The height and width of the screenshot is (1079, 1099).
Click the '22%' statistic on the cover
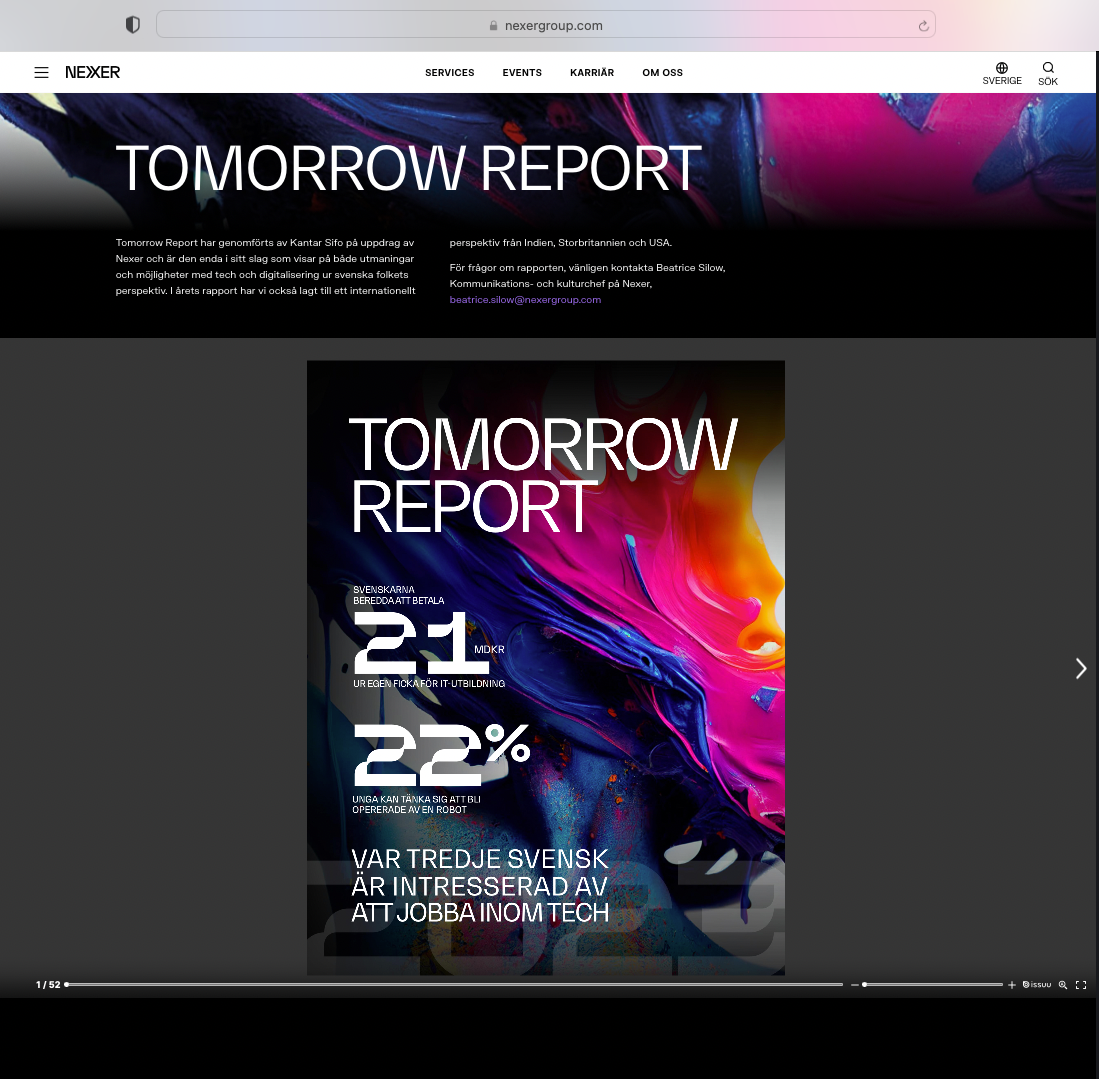pyautogui.click(x=441, y=754)
